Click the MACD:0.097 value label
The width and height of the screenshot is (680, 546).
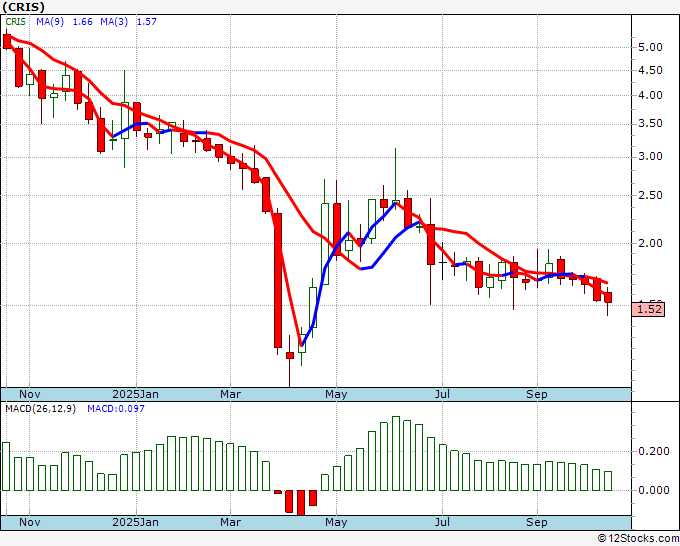(116, 409)
